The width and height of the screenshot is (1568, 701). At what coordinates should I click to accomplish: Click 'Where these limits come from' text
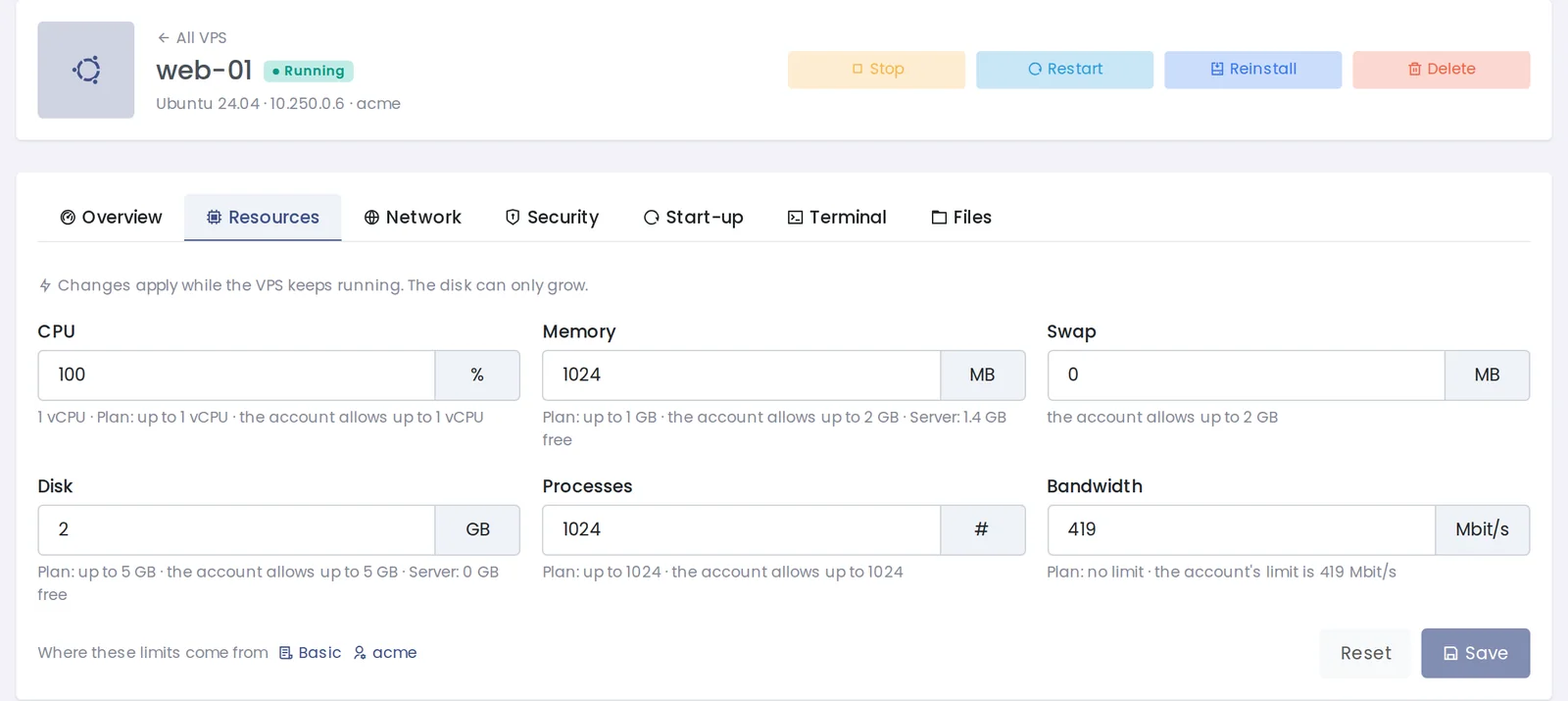click(153, 653)
